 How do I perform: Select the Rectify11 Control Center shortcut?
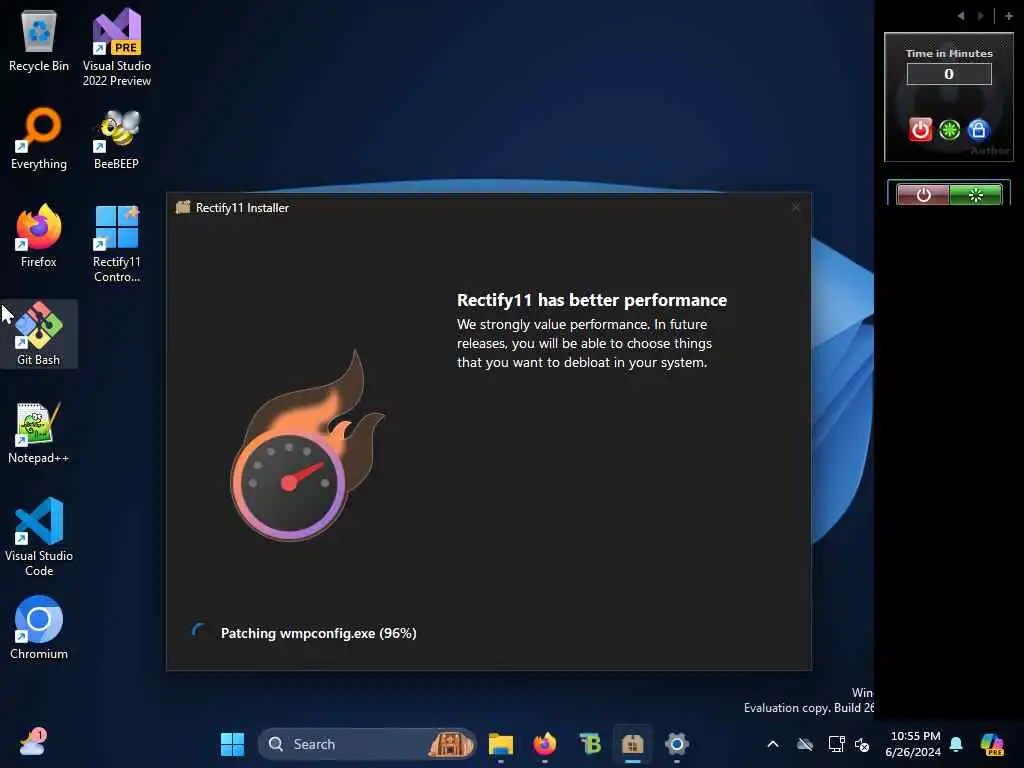(117, 244)
